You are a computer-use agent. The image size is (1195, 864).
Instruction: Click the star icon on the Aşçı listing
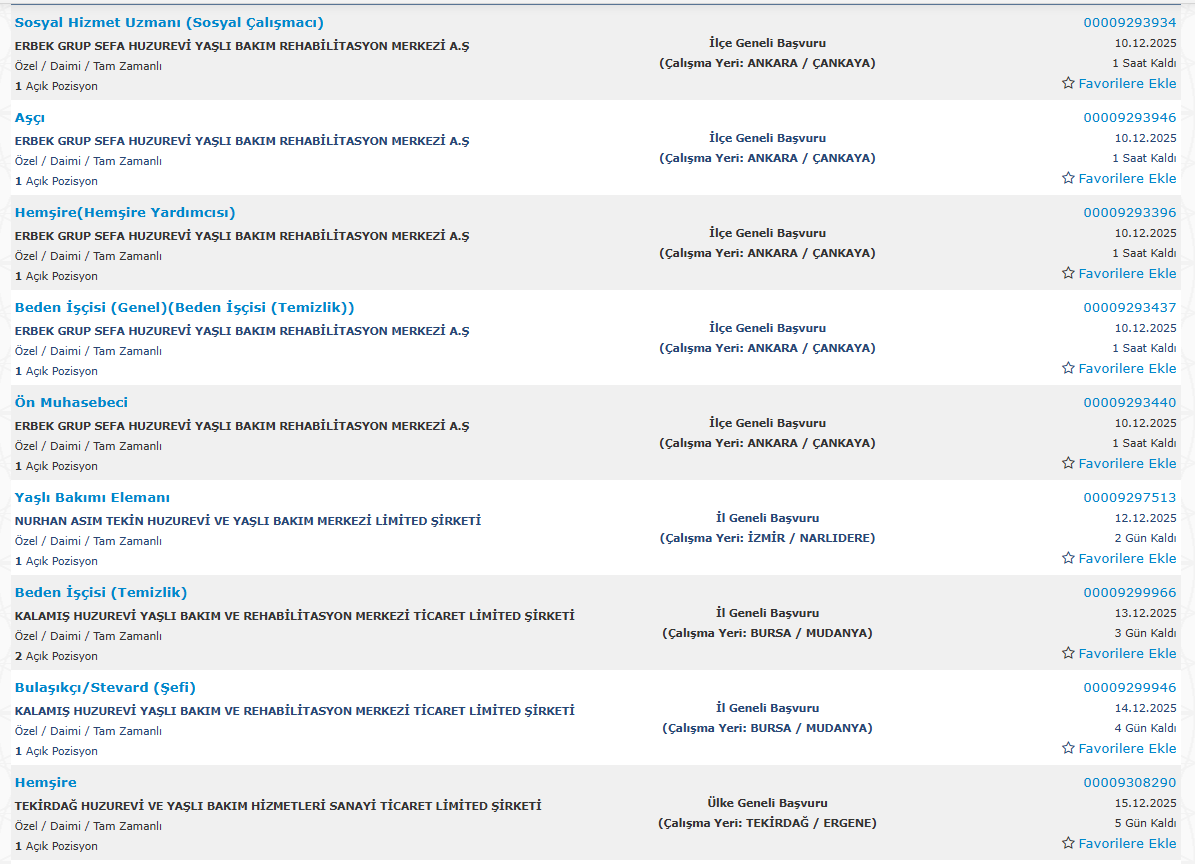pos(1068,178)
